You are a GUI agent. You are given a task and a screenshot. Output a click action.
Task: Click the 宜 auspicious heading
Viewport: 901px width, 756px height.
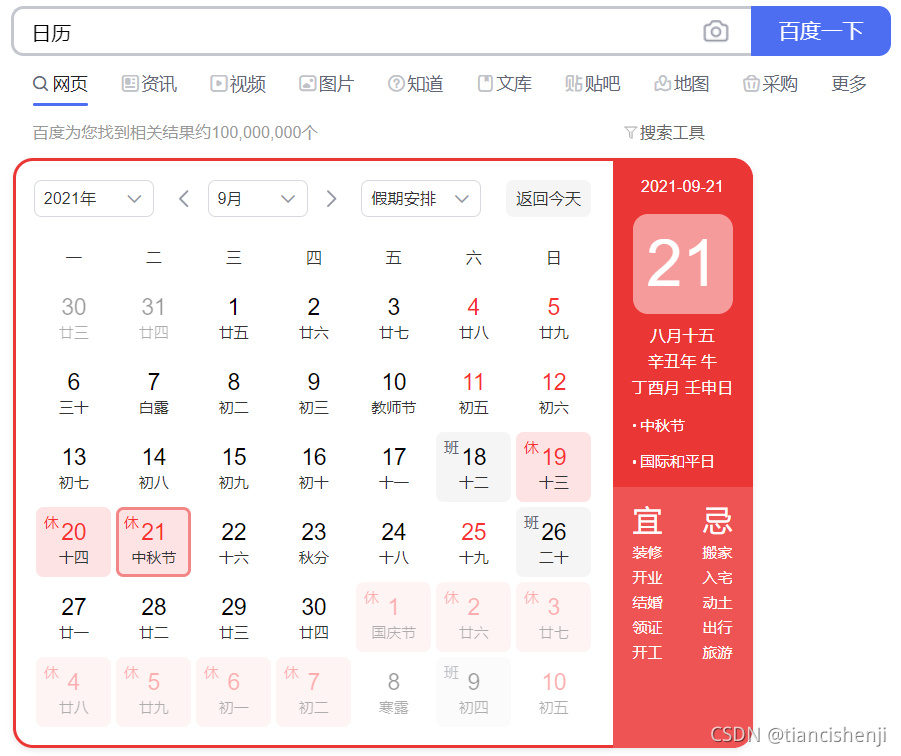647,520
